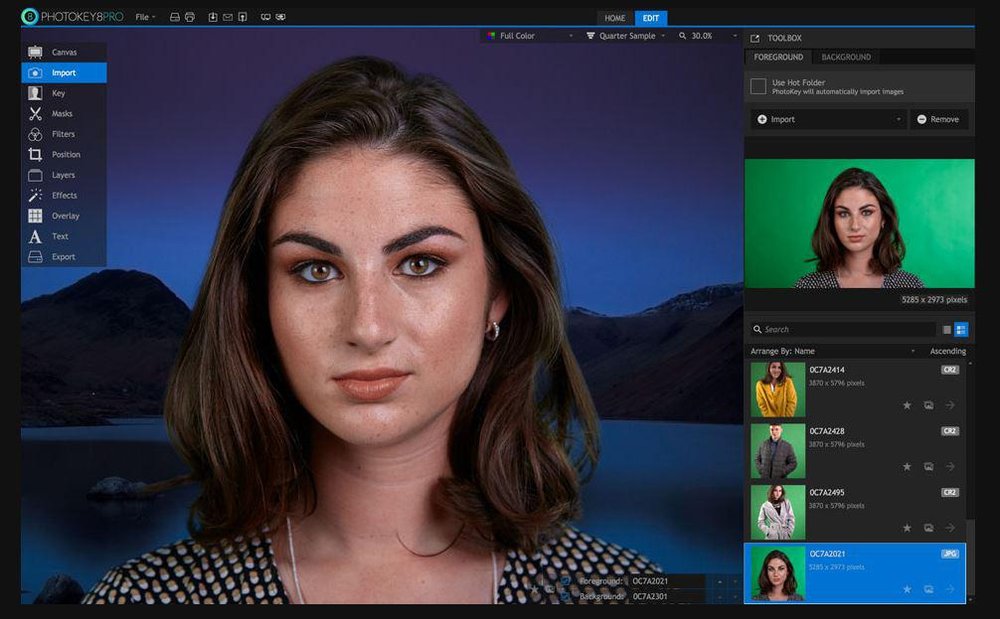Click the arrow icon for 0C7A2495
Viewport: 1000px width, 619px height.
(x=950, y=528)
